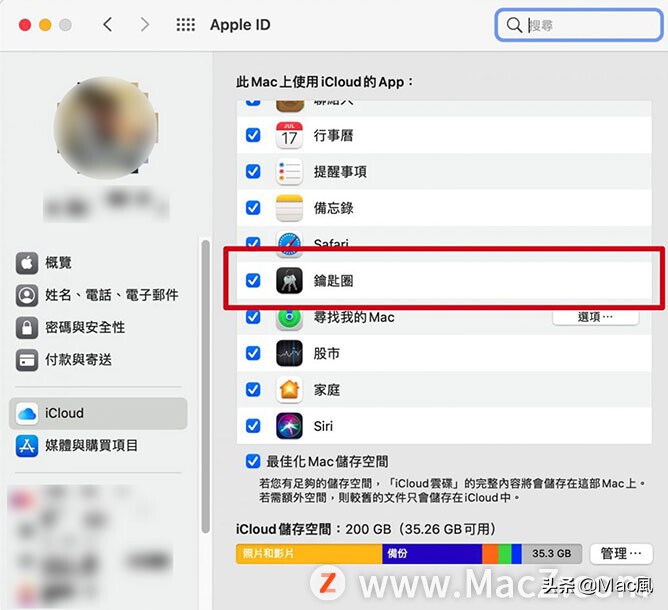
Task: Uncheck the Siri checkbox
Action: tap(253, 426)
